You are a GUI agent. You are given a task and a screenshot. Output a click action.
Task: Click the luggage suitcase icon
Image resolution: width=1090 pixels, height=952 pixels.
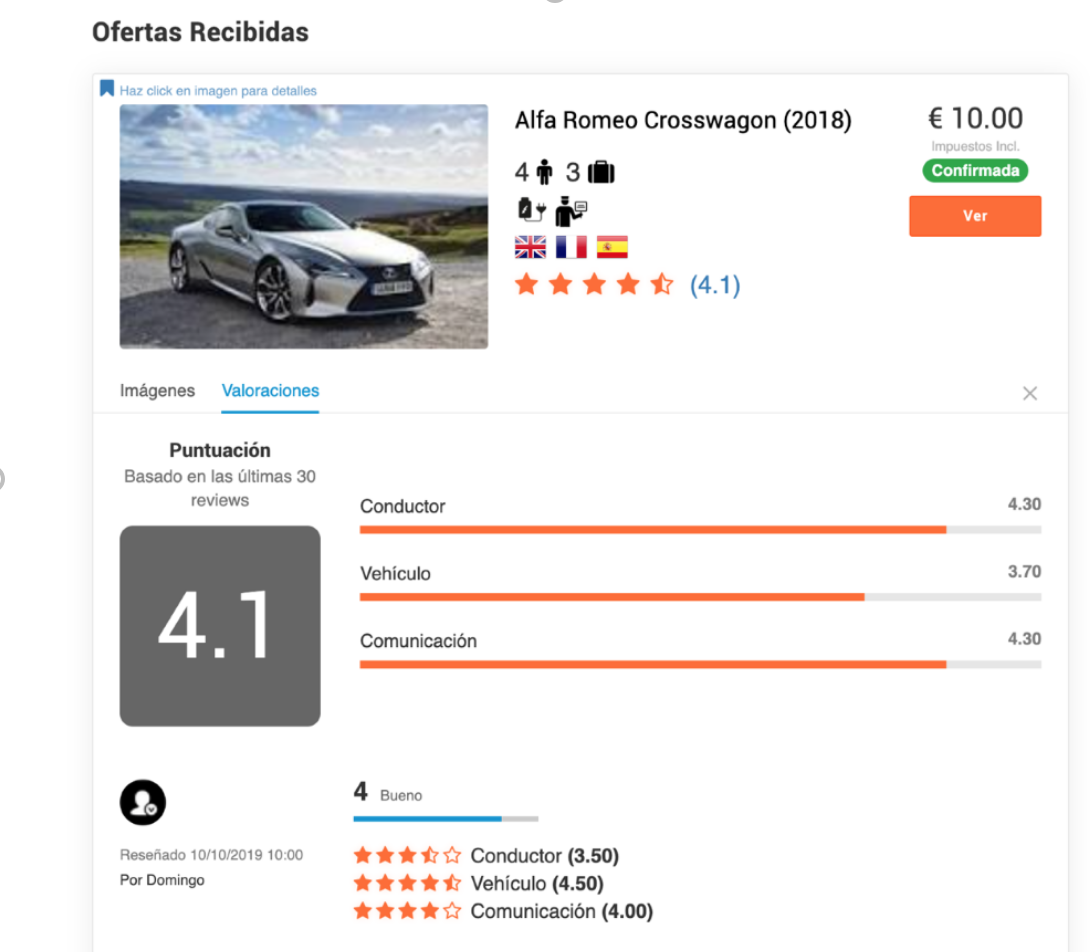601,173
